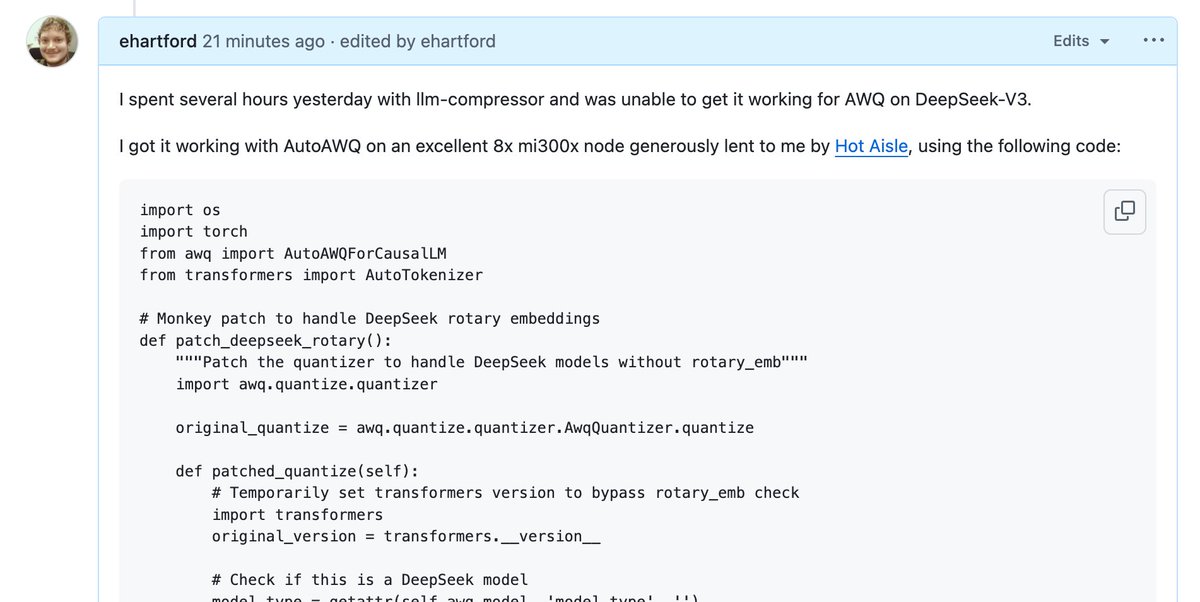Click the 'from transformers import AutoTokenizer' line

(311, 275)
